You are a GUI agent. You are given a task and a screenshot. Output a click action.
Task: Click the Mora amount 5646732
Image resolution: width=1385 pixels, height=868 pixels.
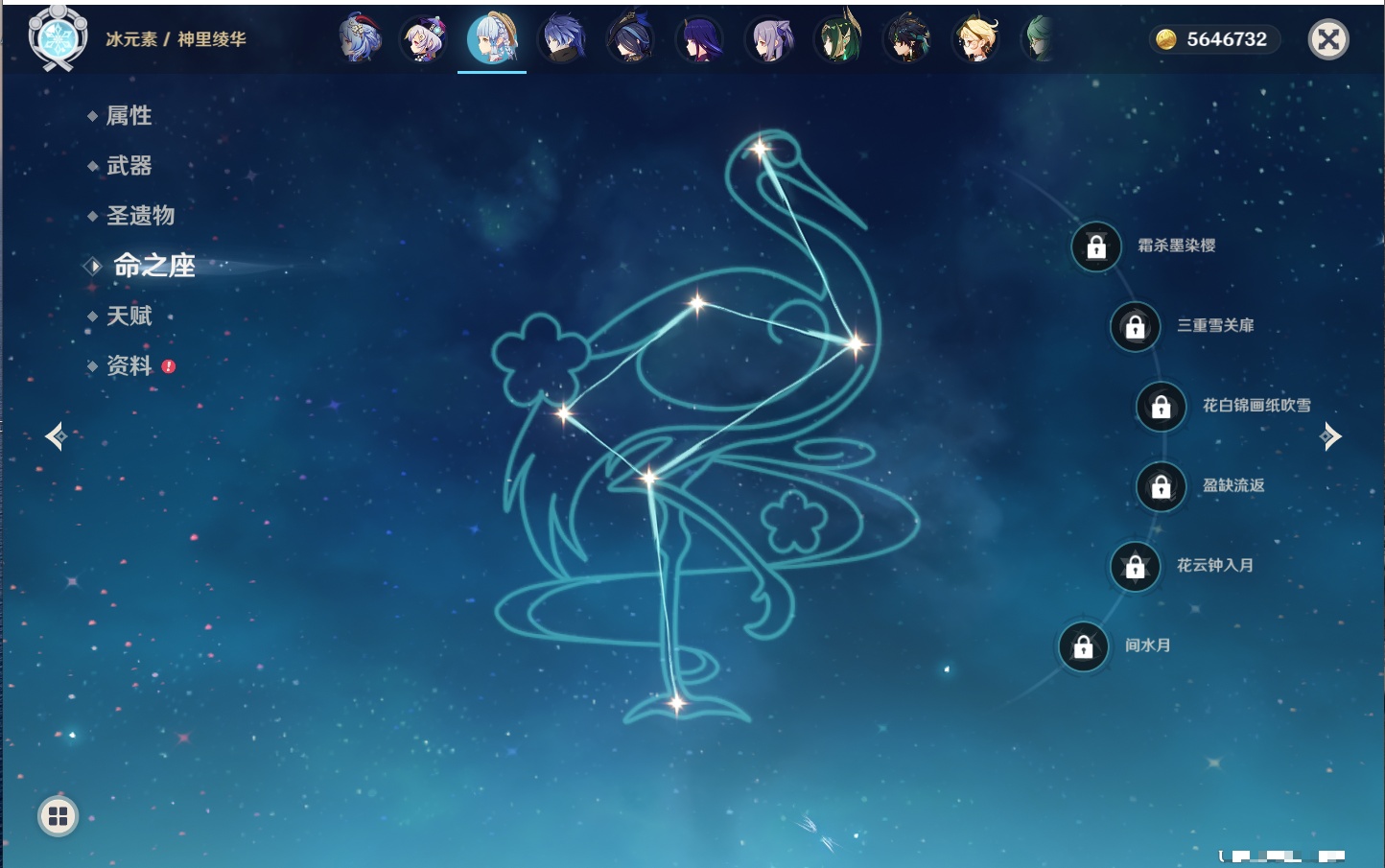pos(1227,39)
